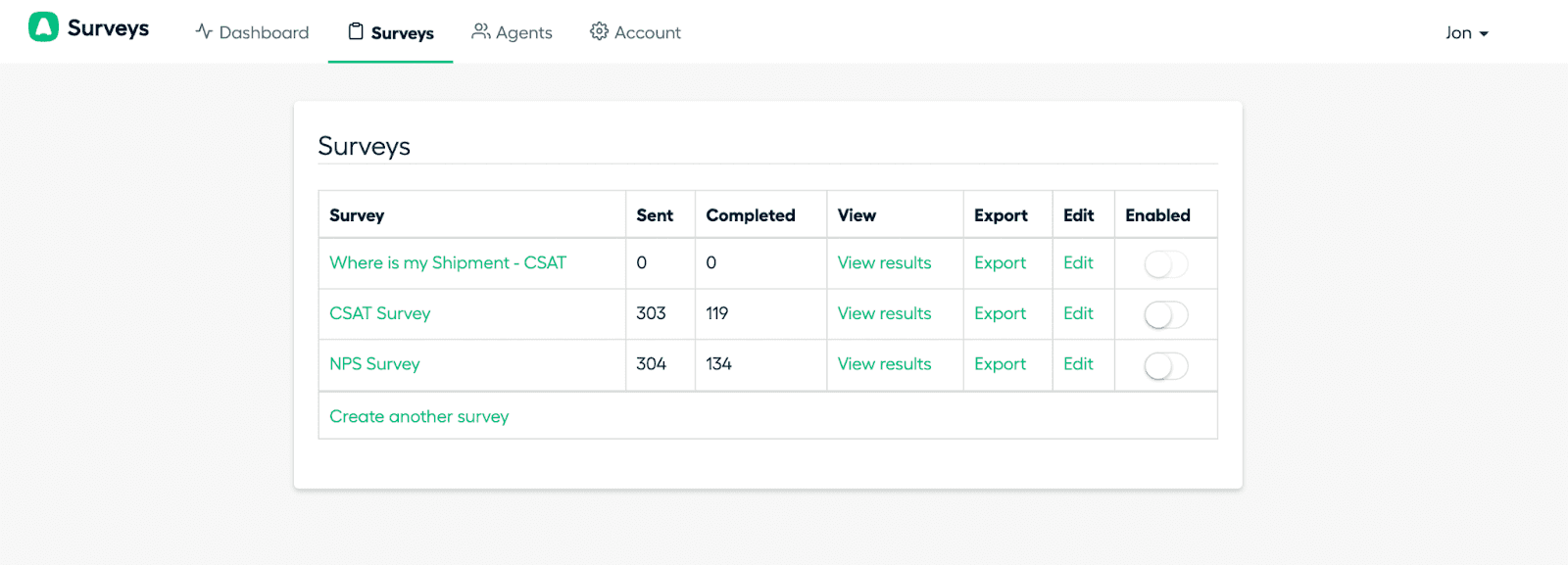
Task: Enable the CSAT Survey toggle
Action: (1165, 314)
